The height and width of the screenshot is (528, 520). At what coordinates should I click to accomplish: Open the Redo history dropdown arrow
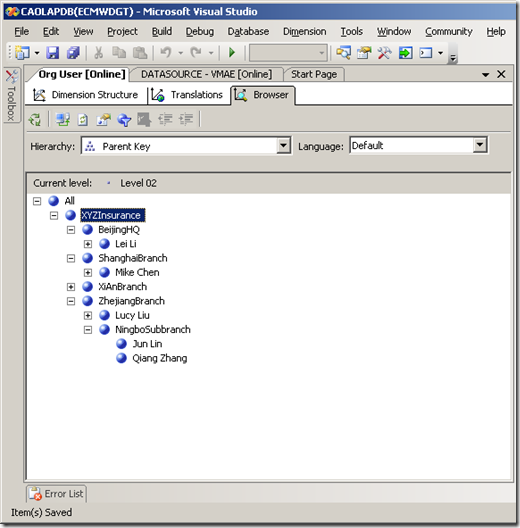(211, 53)
